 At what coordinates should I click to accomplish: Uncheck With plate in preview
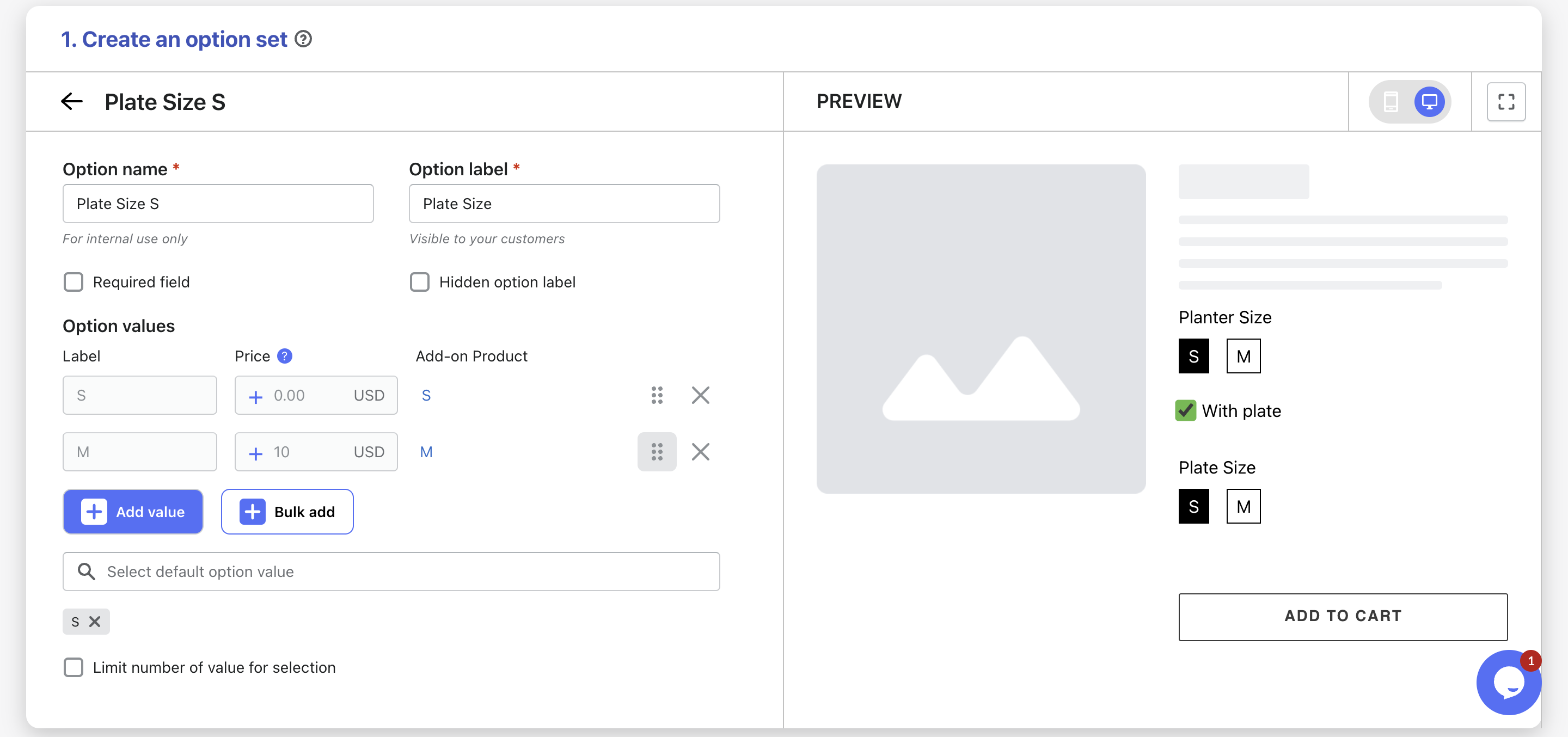coord(1185,411)
